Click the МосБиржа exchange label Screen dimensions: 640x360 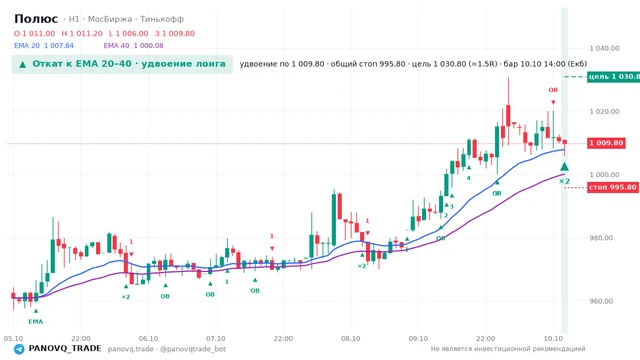(x=110, y=19)
